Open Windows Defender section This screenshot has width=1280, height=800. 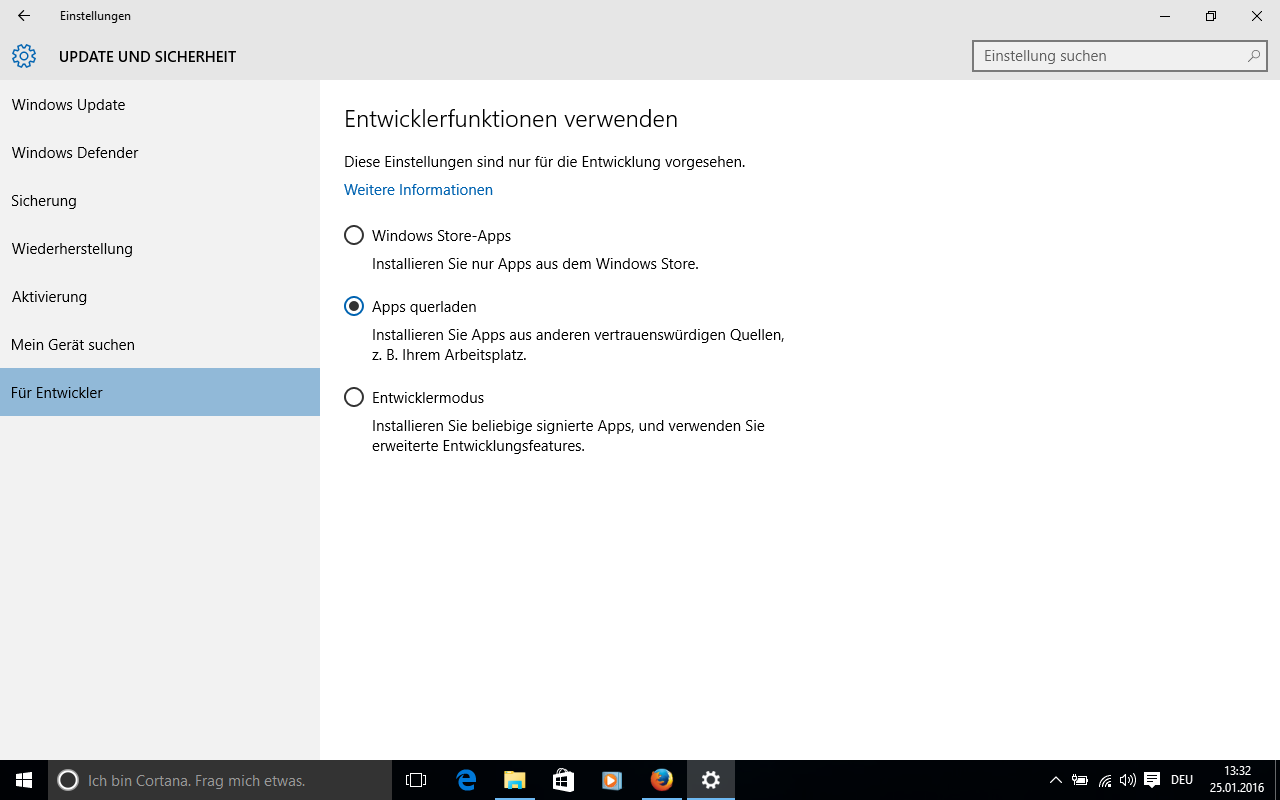coord(160,153)
